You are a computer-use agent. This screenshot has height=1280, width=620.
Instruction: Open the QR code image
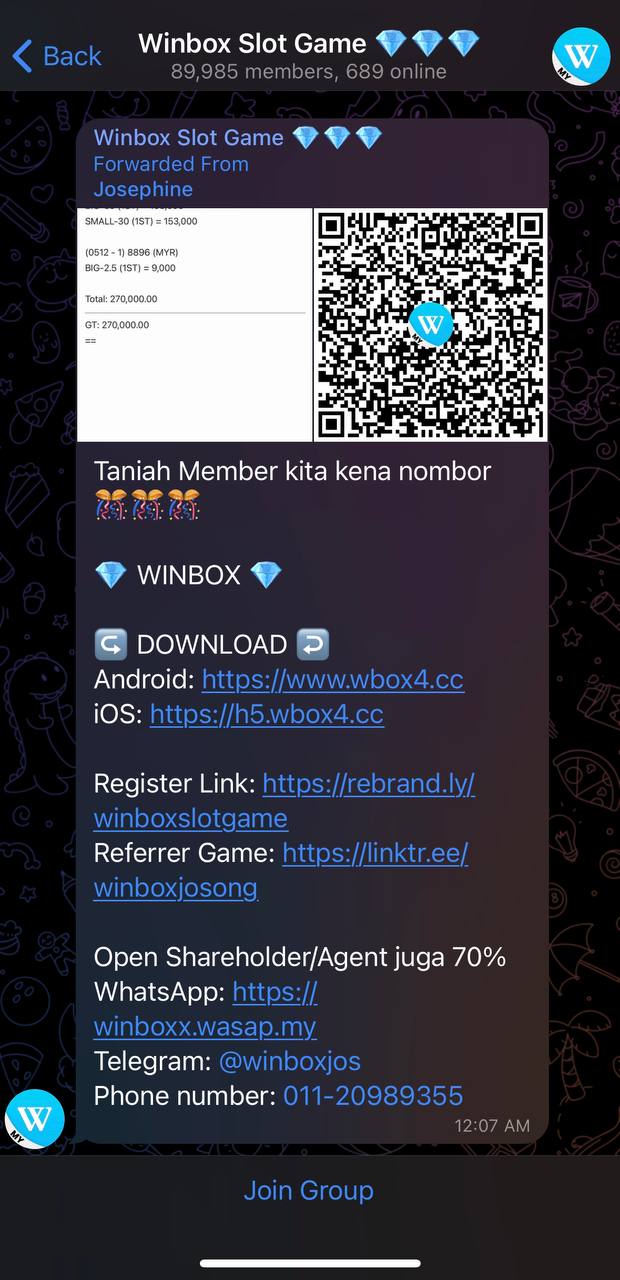click(431, 325)
